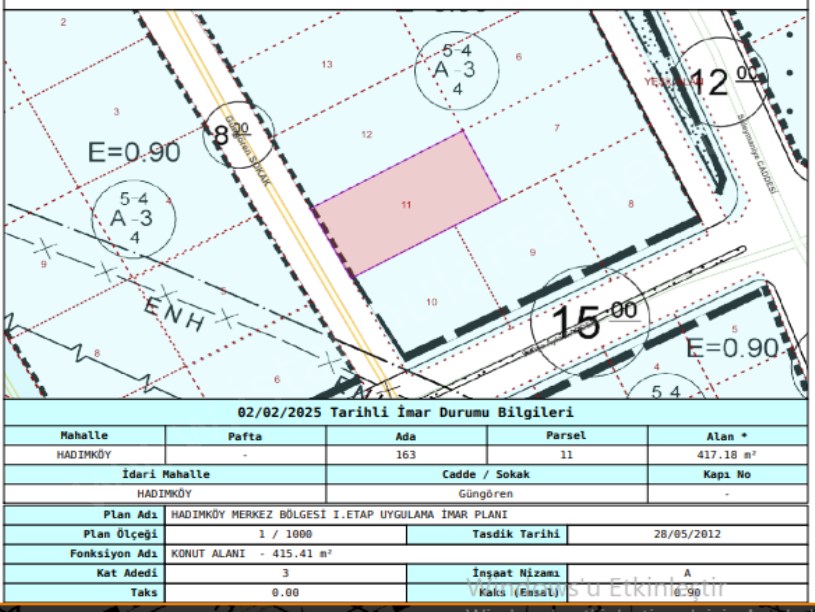Click the ENH power line label
Image resolution: width=815 pixels, height=612 pixels.
coord(175,314)
